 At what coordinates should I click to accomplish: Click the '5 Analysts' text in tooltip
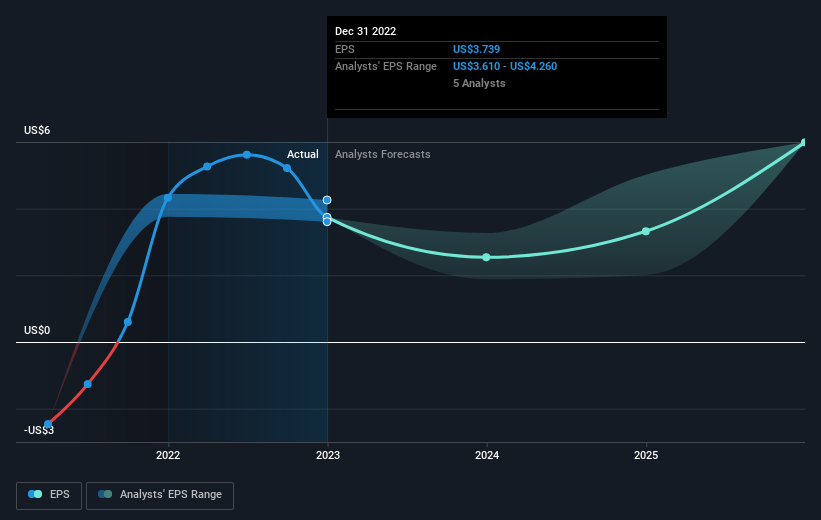(479, 83)
